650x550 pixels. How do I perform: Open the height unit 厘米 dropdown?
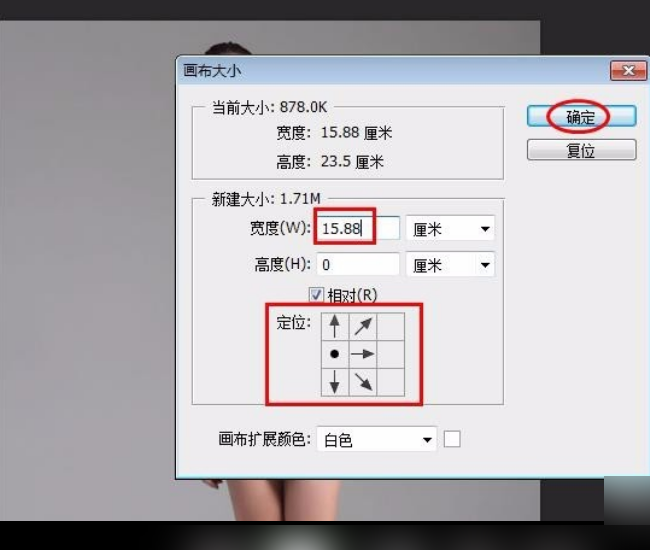tap(450, 264)
